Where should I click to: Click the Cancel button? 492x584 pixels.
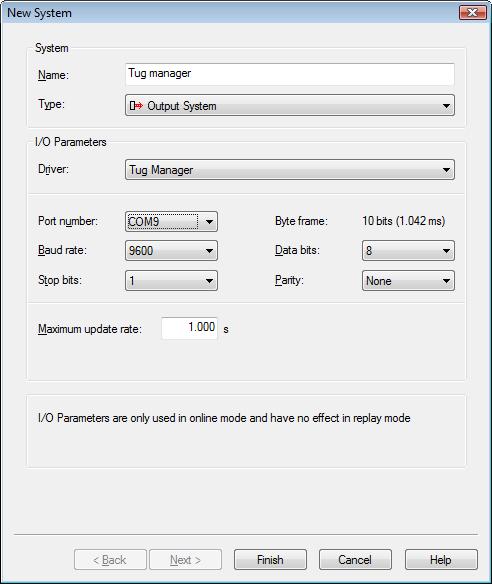pyautogui.click(x=355, y=559)
